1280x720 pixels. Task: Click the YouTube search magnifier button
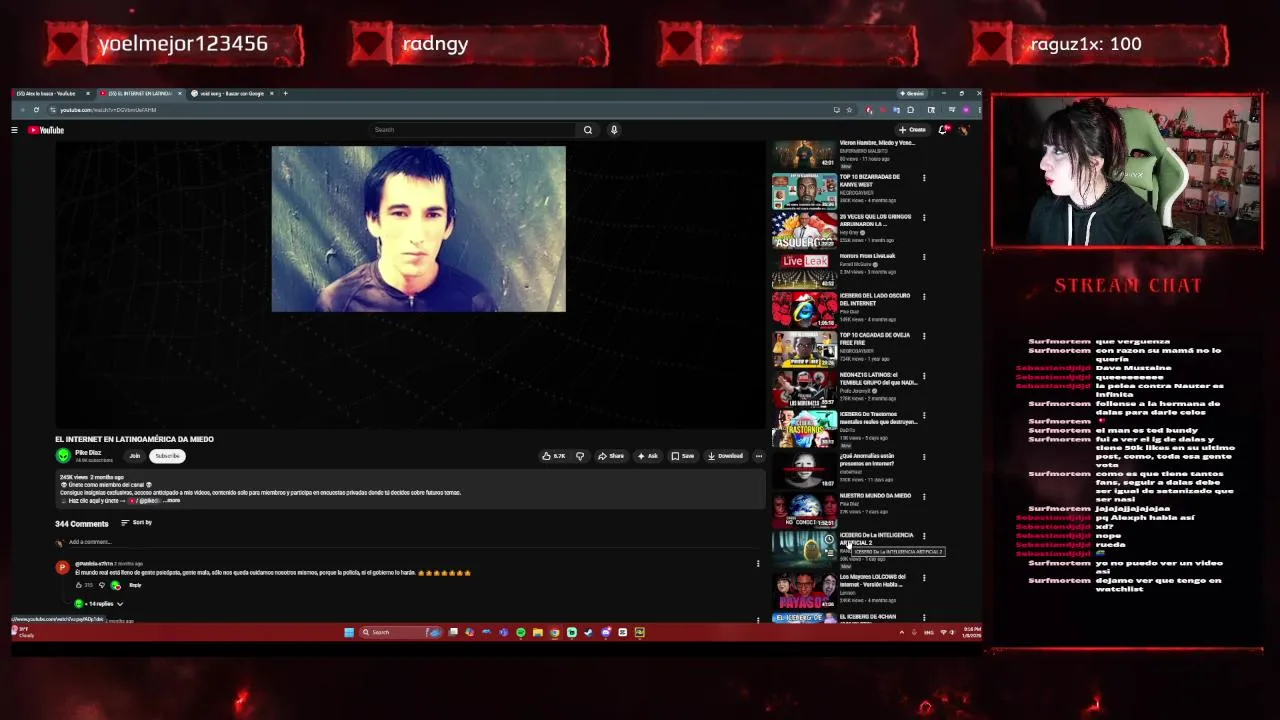point(588,130)
